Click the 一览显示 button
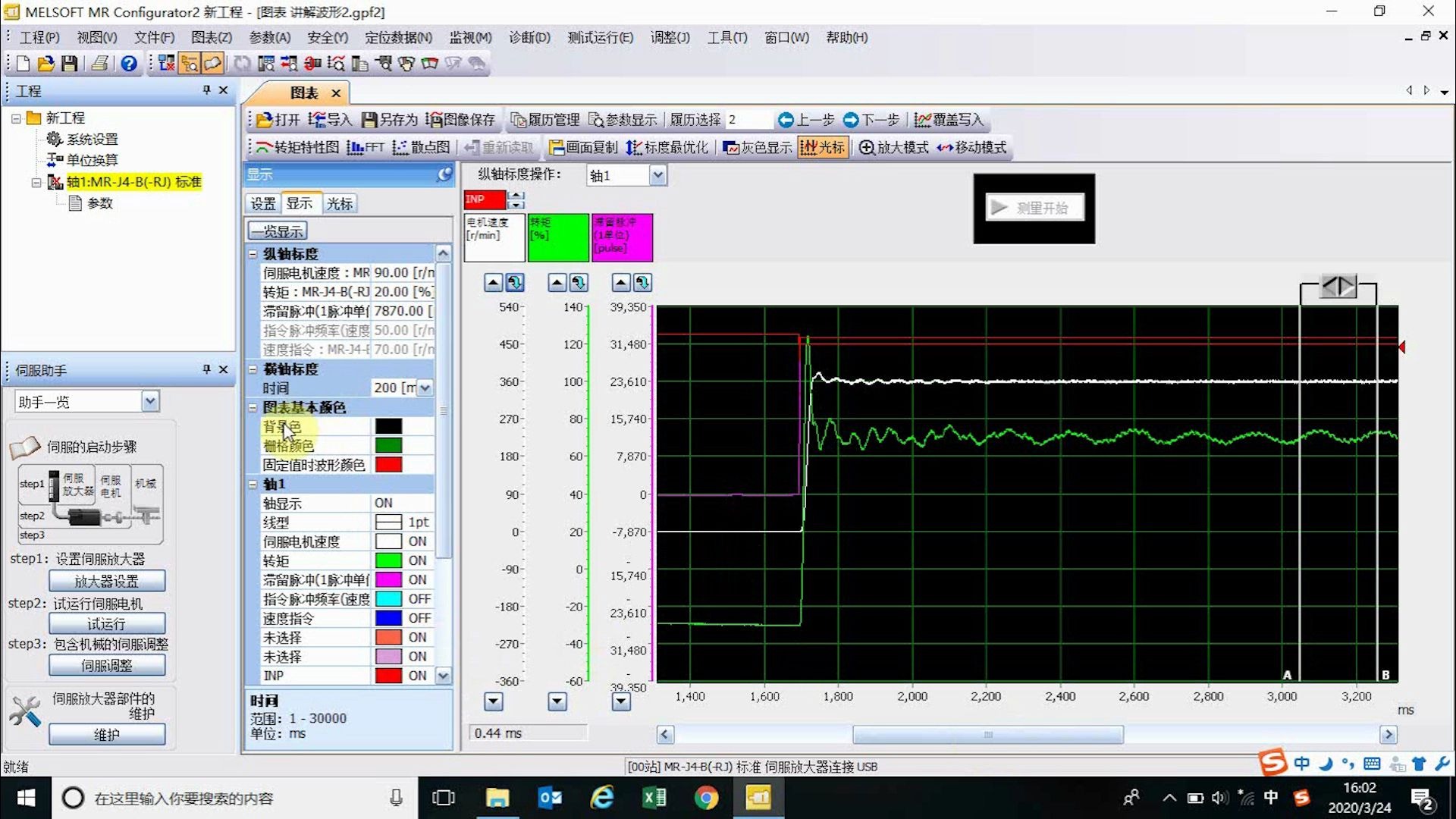 coord(278,231)
